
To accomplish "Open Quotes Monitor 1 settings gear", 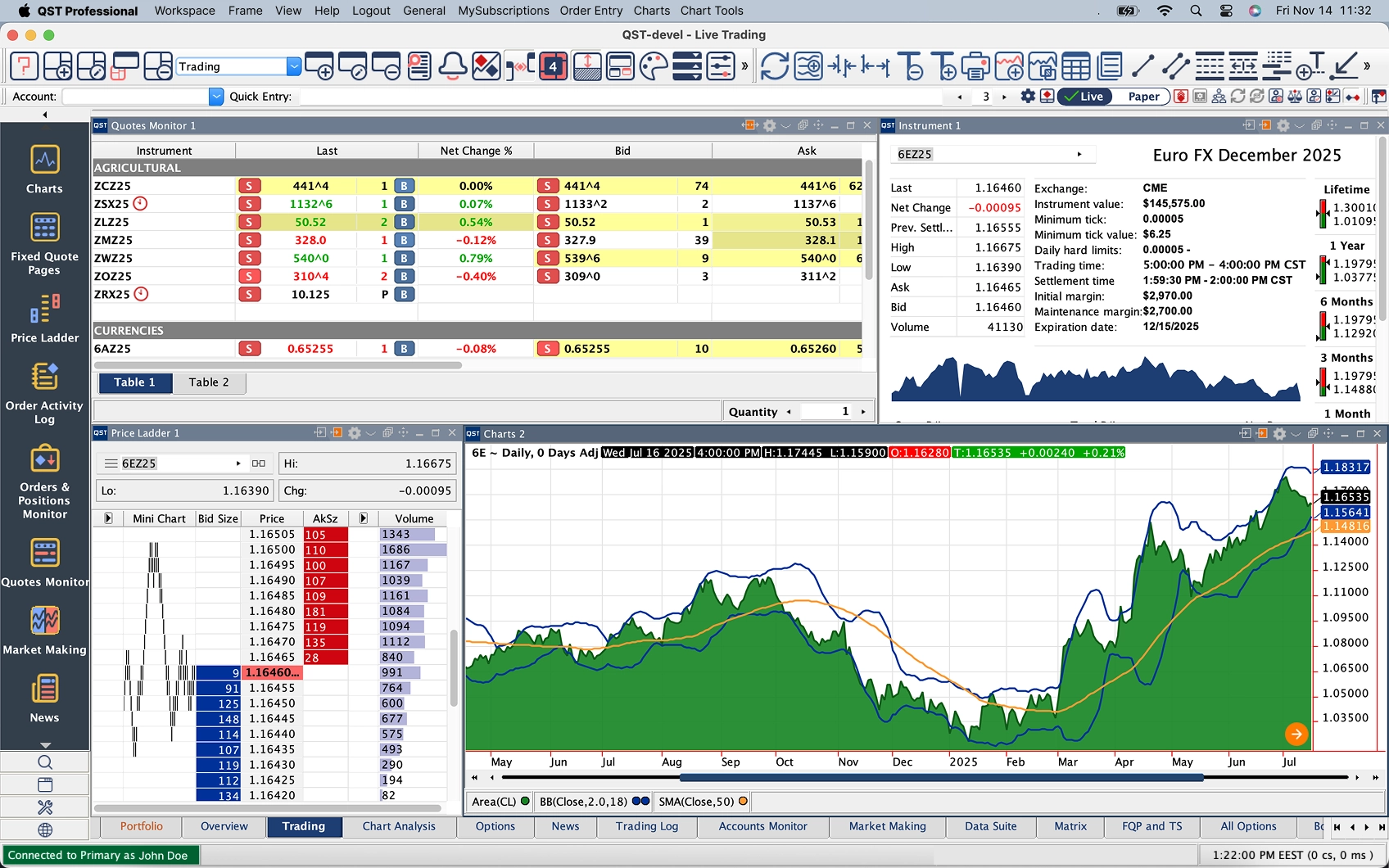I will coord(769,125).
